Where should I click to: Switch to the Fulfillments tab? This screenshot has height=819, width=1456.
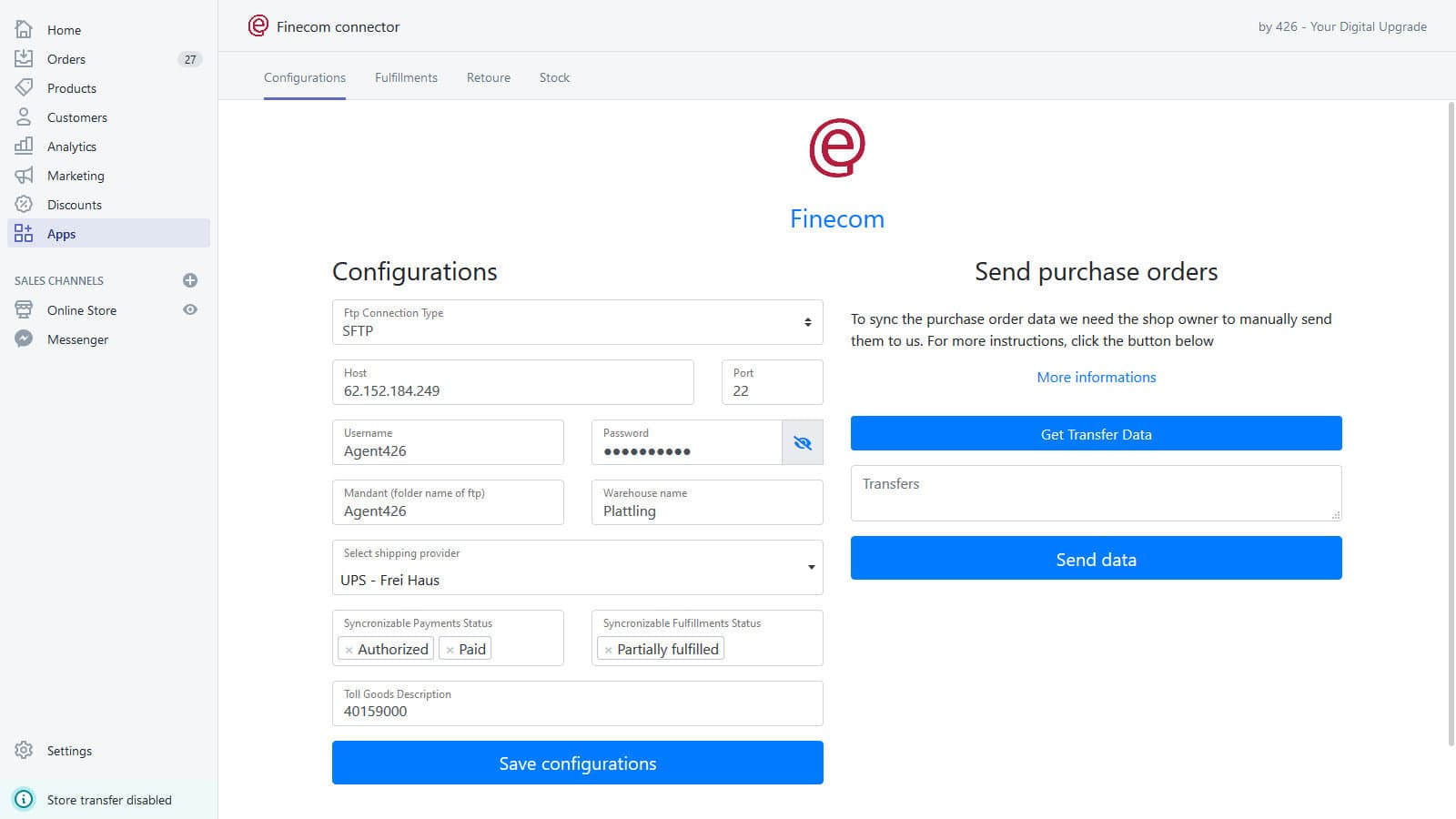point(406,77)
